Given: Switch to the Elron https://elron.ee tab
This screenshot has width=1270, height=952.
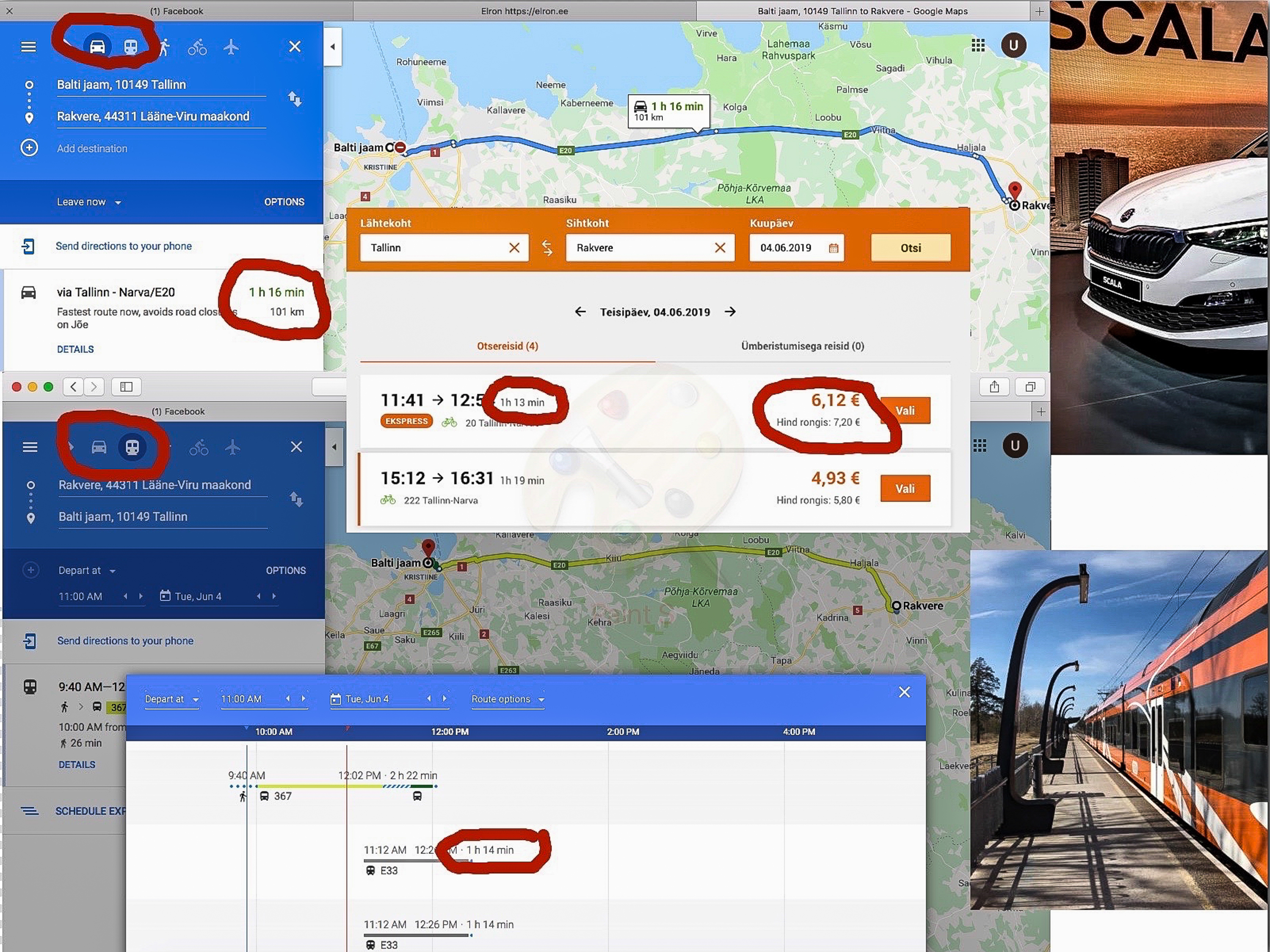Looking at the screenshot, I should point(524,11).
